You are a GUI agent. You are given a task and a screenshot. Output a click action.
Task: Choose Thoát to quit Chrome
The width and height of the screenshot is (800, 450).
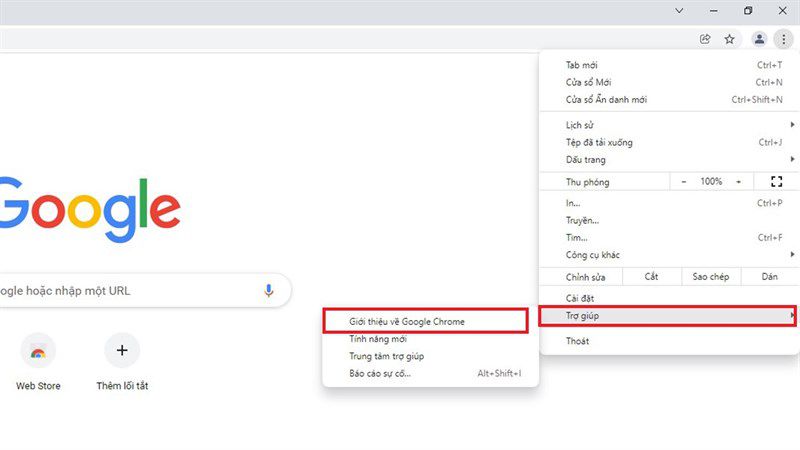click(668, 341)
